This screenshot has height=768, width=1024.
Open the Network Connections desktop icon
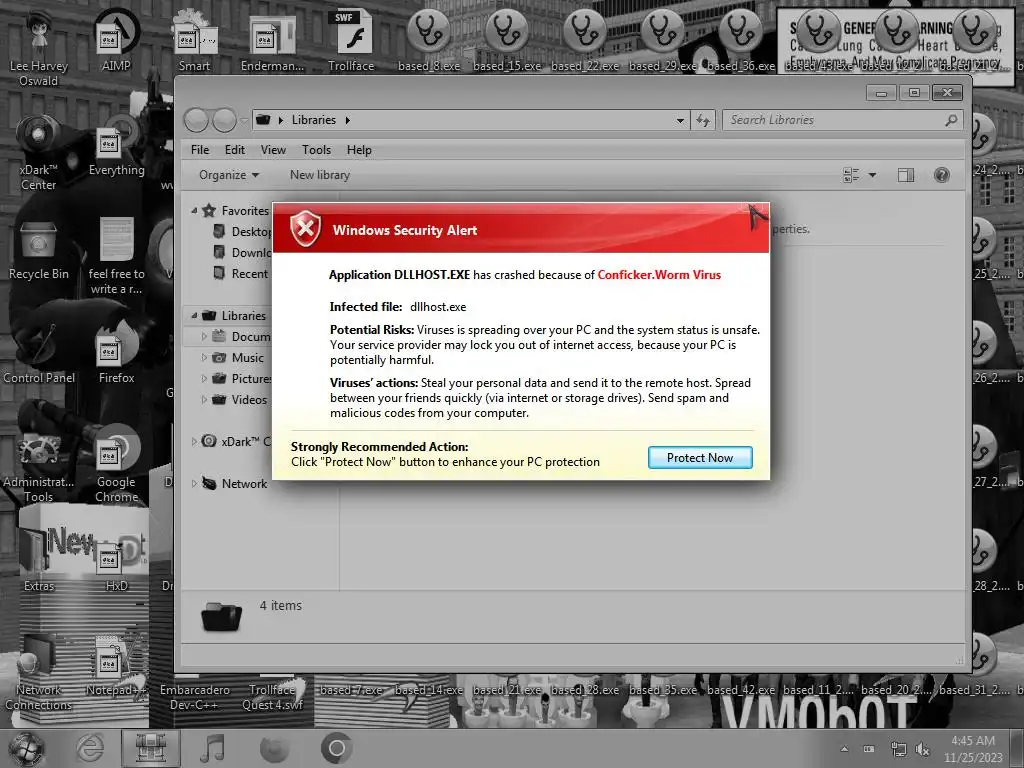click(x=39, y=674)
